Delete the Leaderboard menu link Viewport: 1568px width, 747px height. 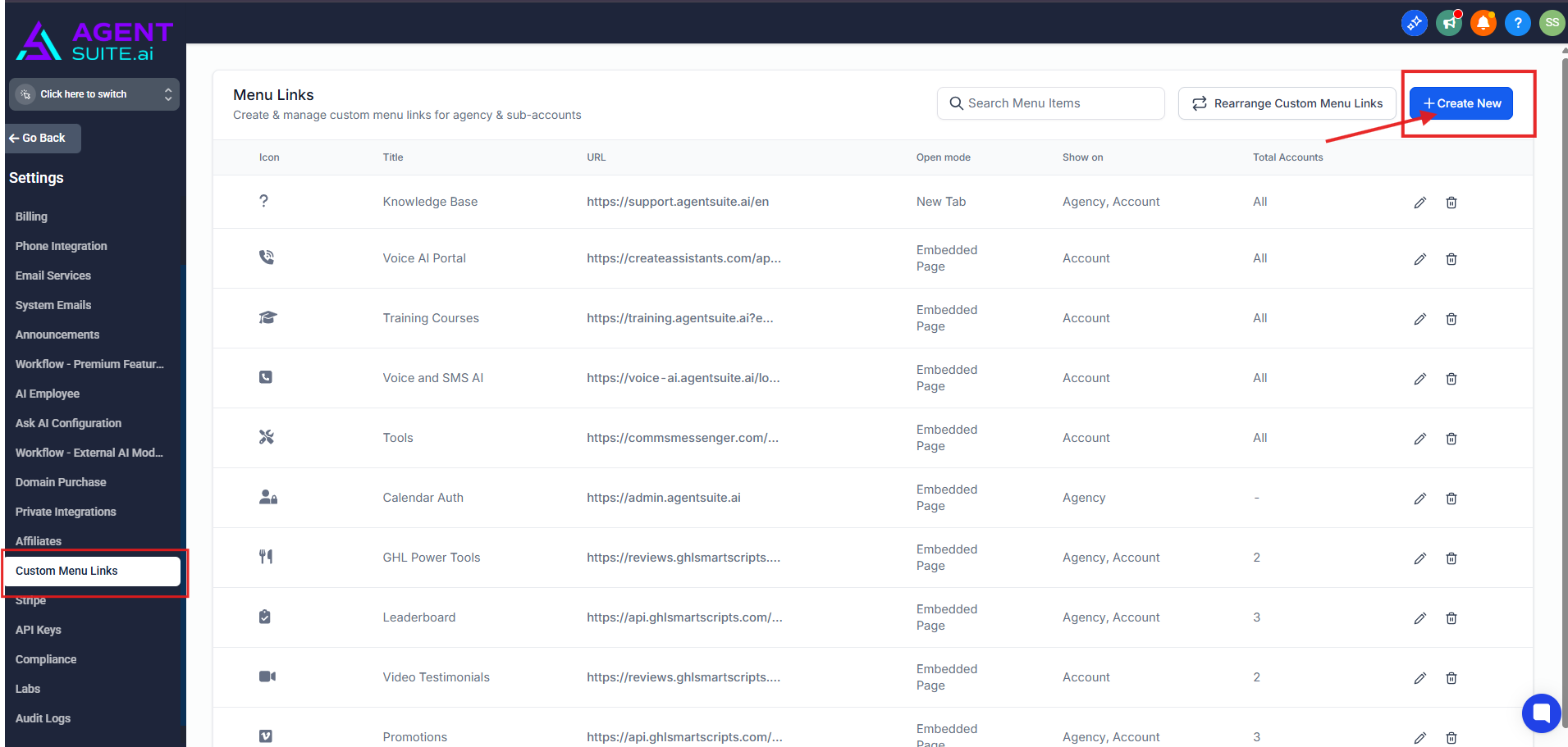pos(1451,618)
